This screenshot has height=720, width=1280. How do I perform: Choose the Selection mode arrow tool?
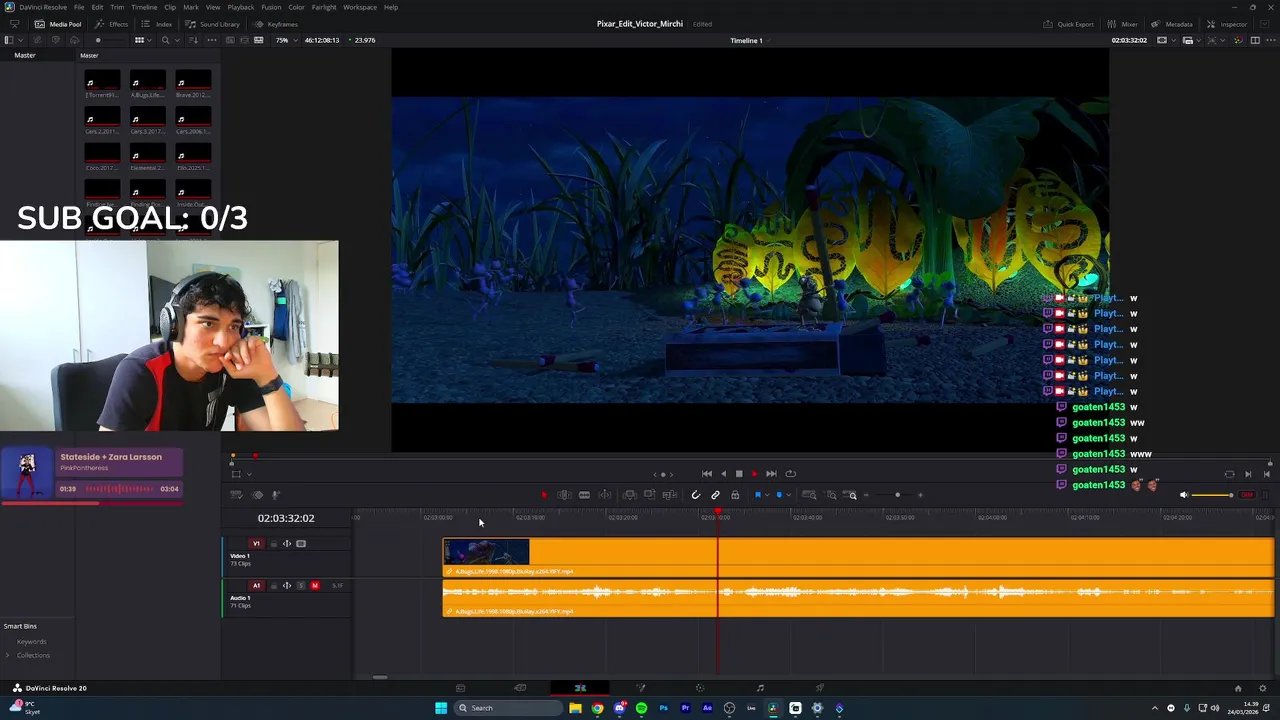tap(544, 495)
